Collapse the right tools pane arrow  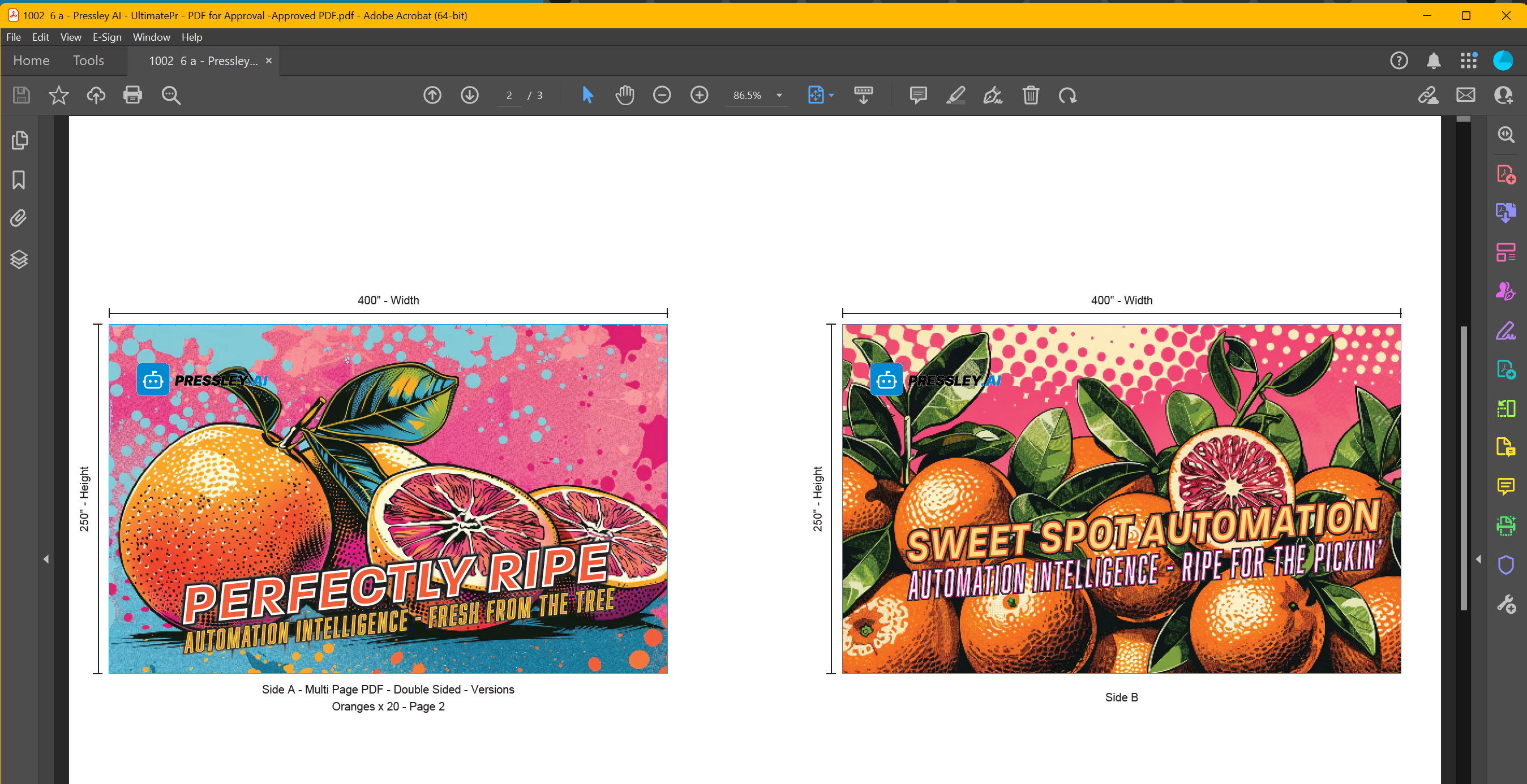[1478, 559]
